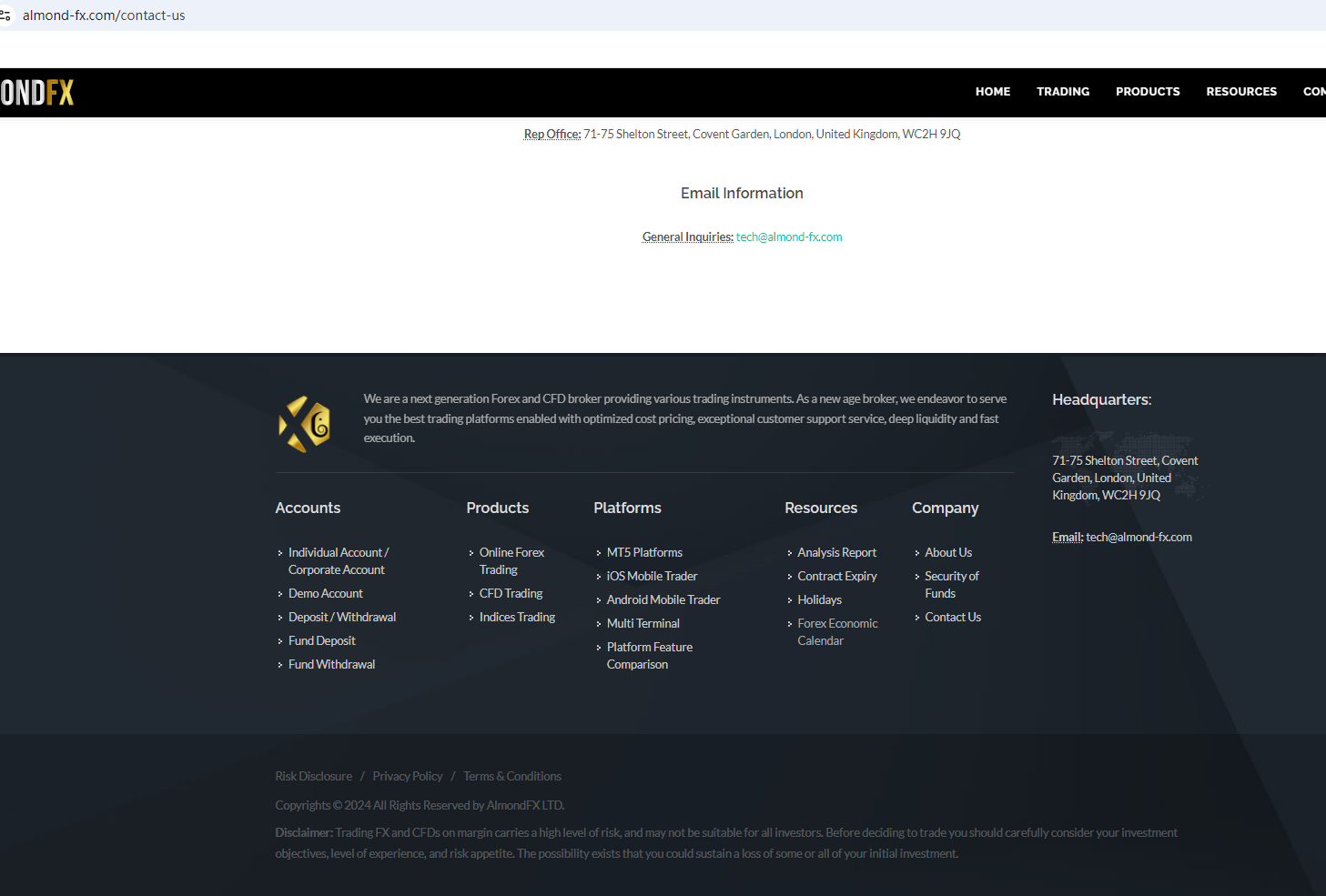Visit the Fund Deposit page
Viewport: 1326px width, 896px height.
pyautogui.click(x=322, y=641)
